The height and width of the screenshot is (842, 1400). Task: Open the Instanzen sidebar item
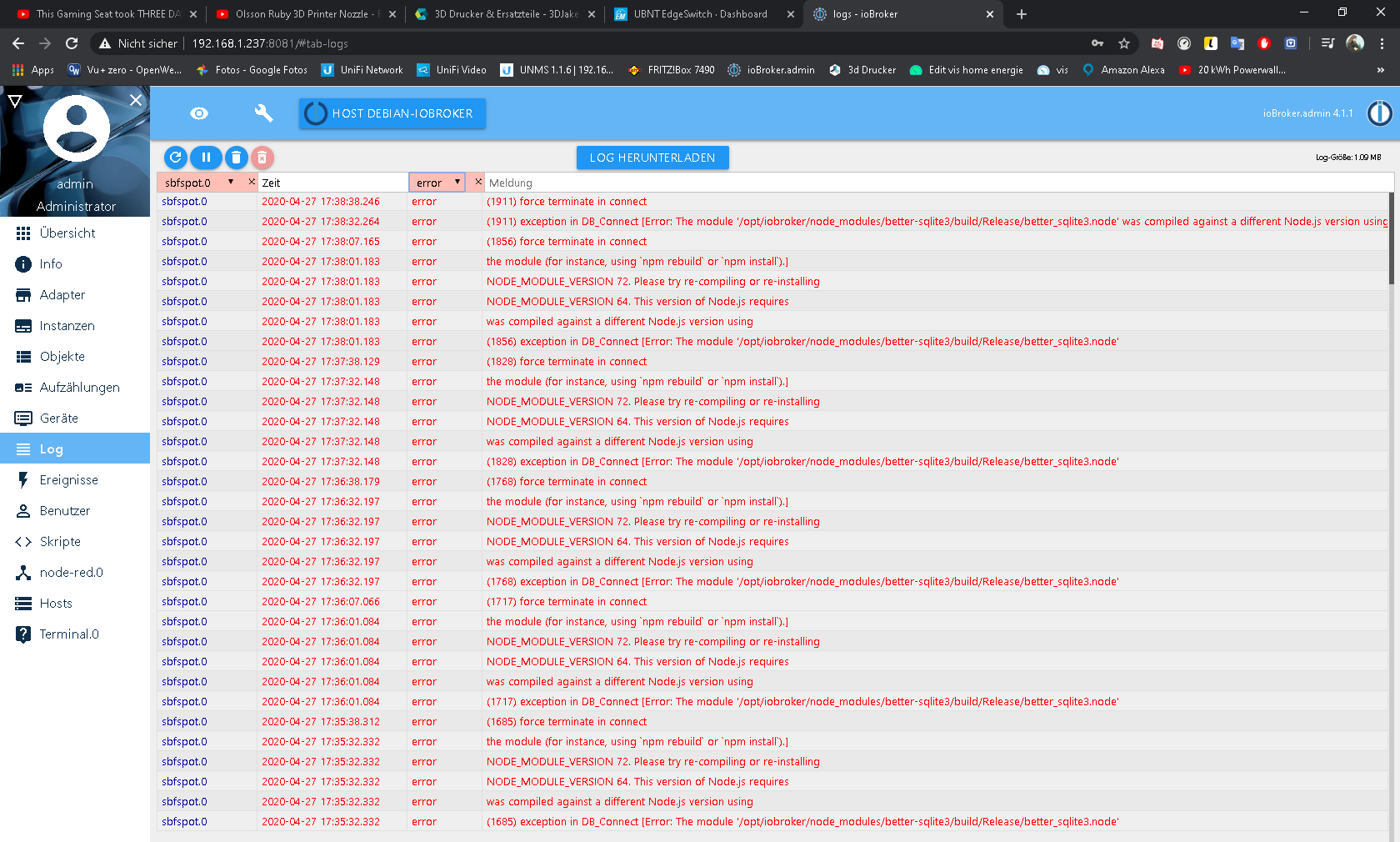pyautogui.click(x=75, y=326)
